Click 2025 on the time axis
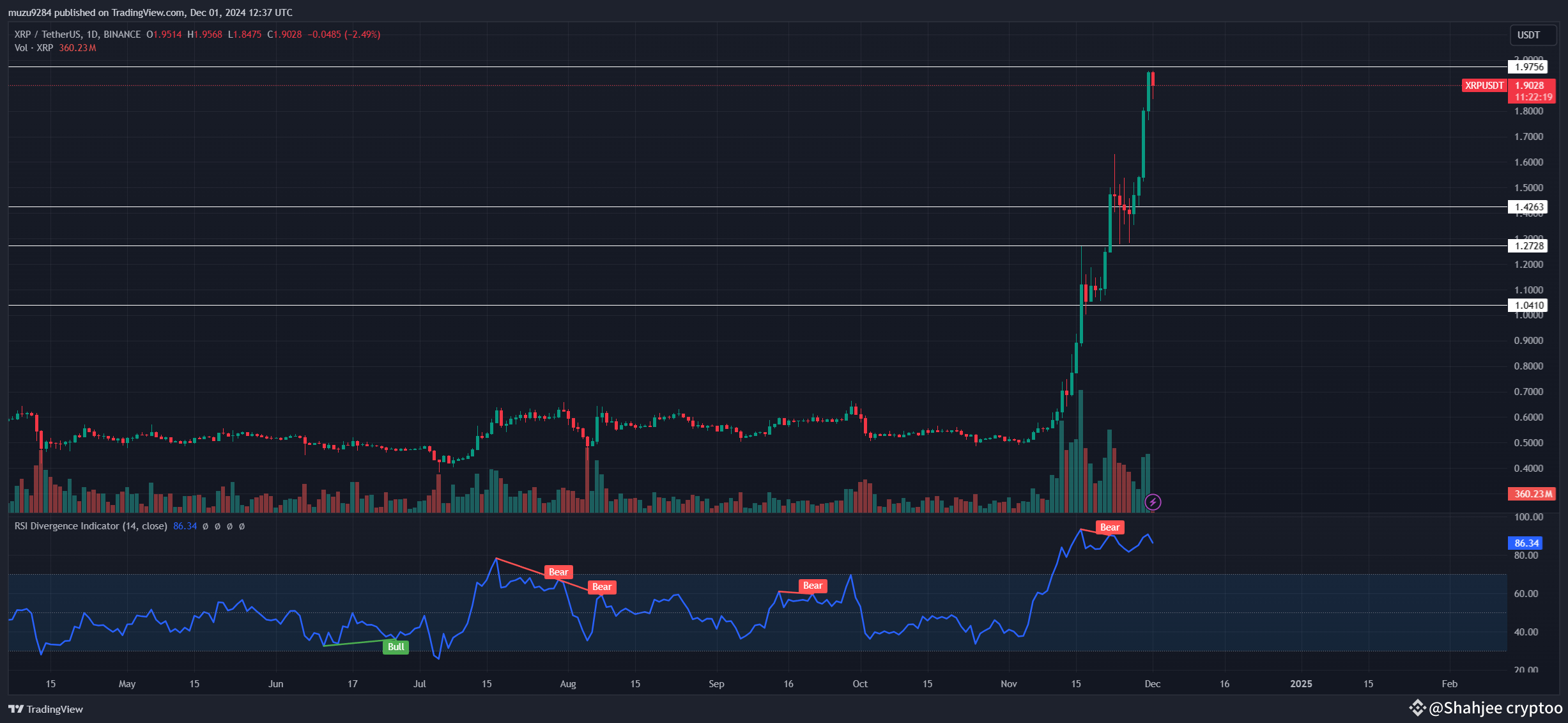Image resolution: width=1568 pixels, height=723 pixels. (x=1301, y=683)
